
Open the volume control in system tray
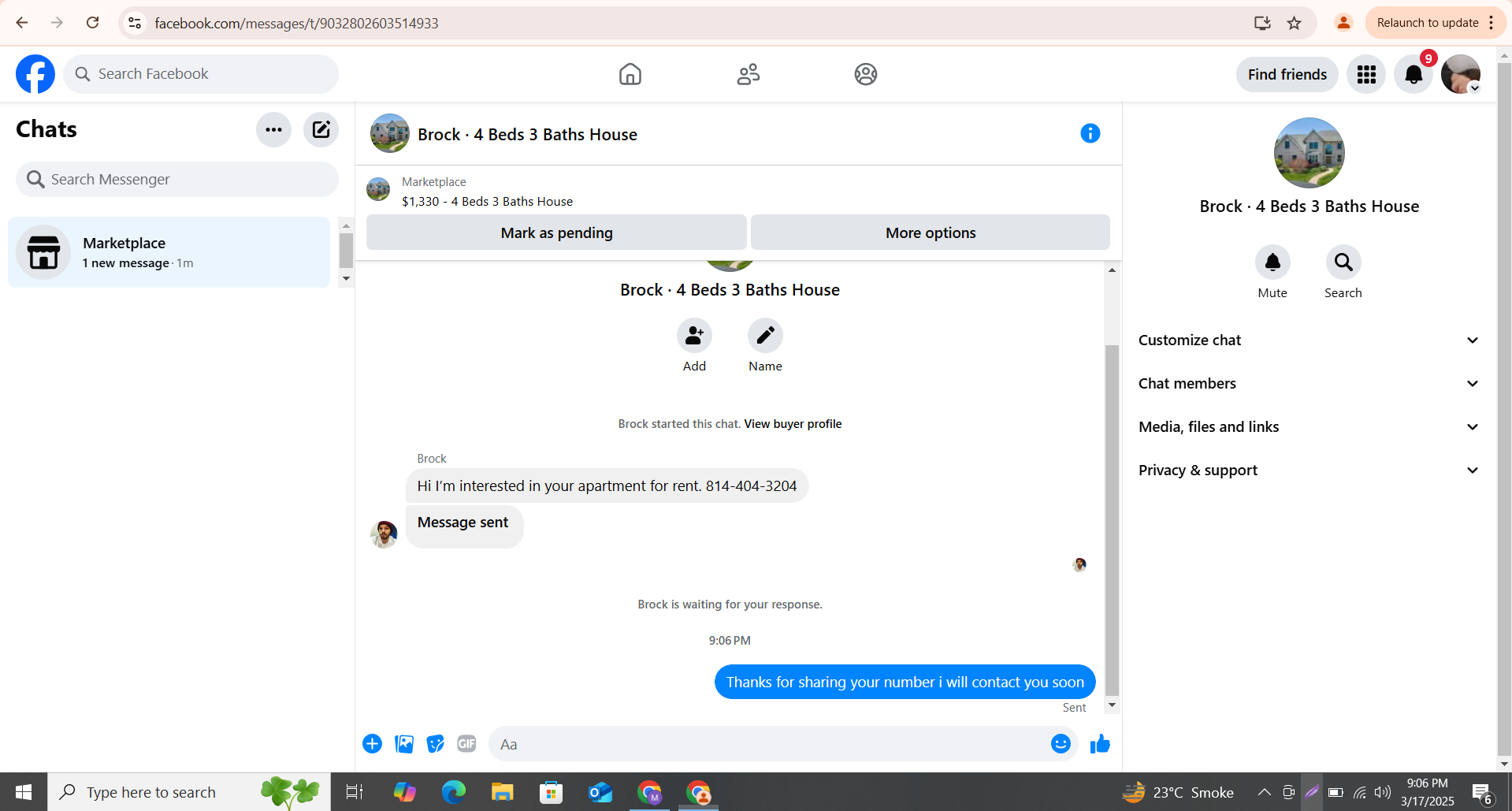(1383, 792)
